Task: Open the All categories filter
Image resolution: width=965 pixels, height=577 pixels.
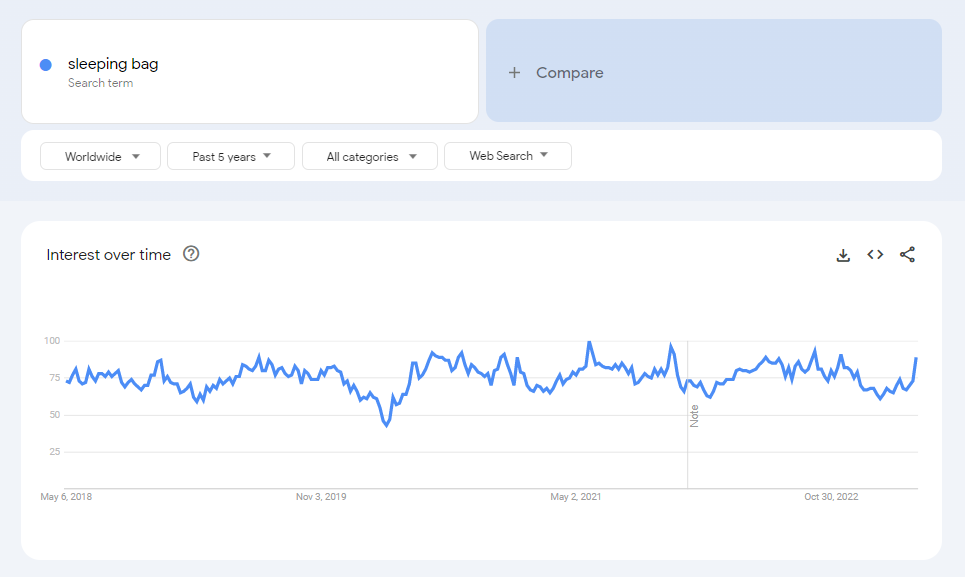Action: (369, 155)
